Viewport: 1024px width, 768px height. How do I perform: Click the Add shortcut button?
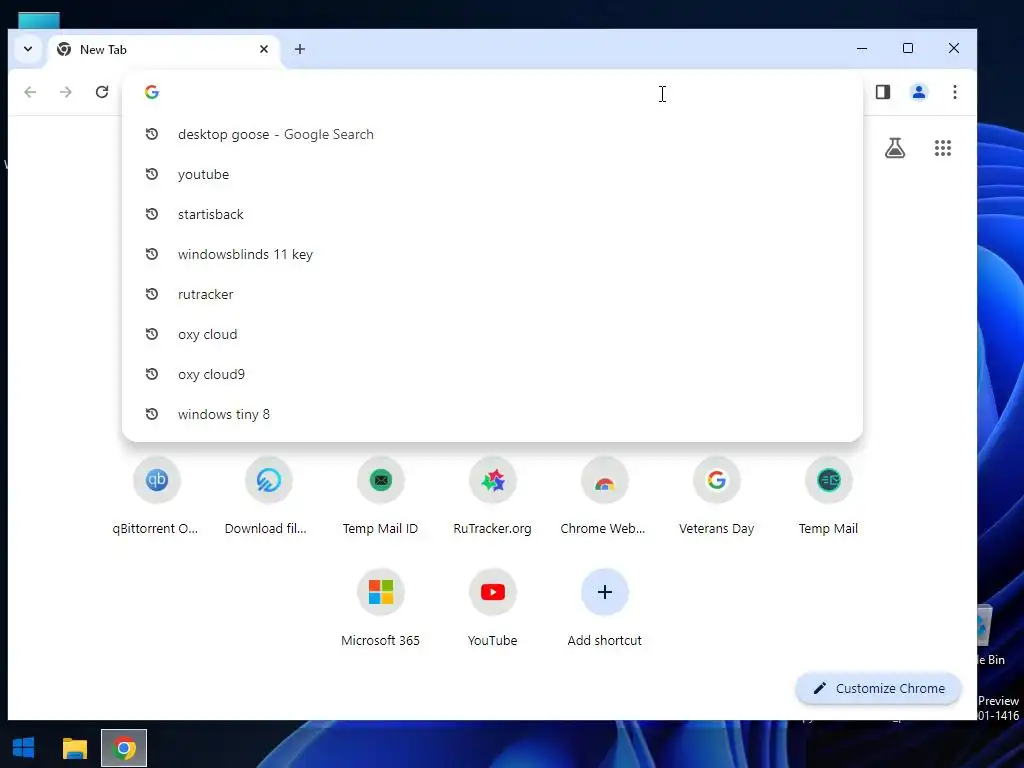(x=605, y=607)
